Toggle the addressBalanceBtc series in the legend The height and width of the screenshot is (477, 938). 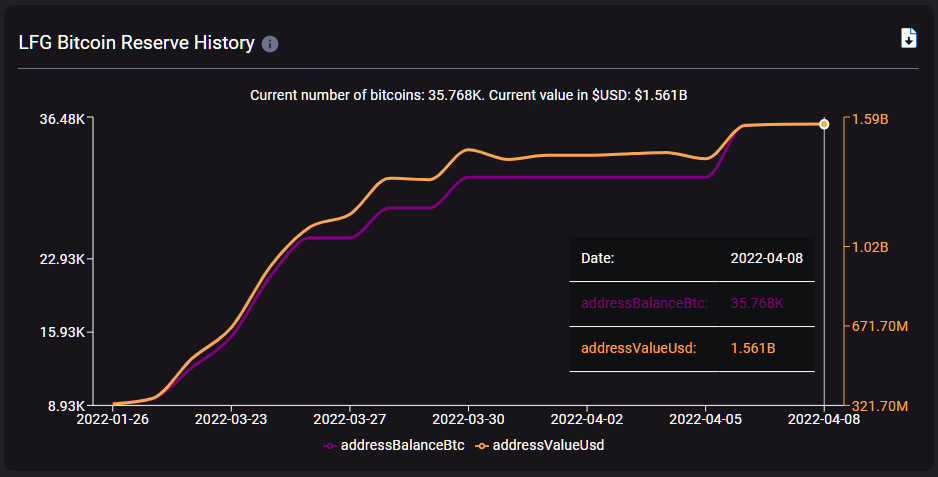pyautogui.click(x=395, y=445)
